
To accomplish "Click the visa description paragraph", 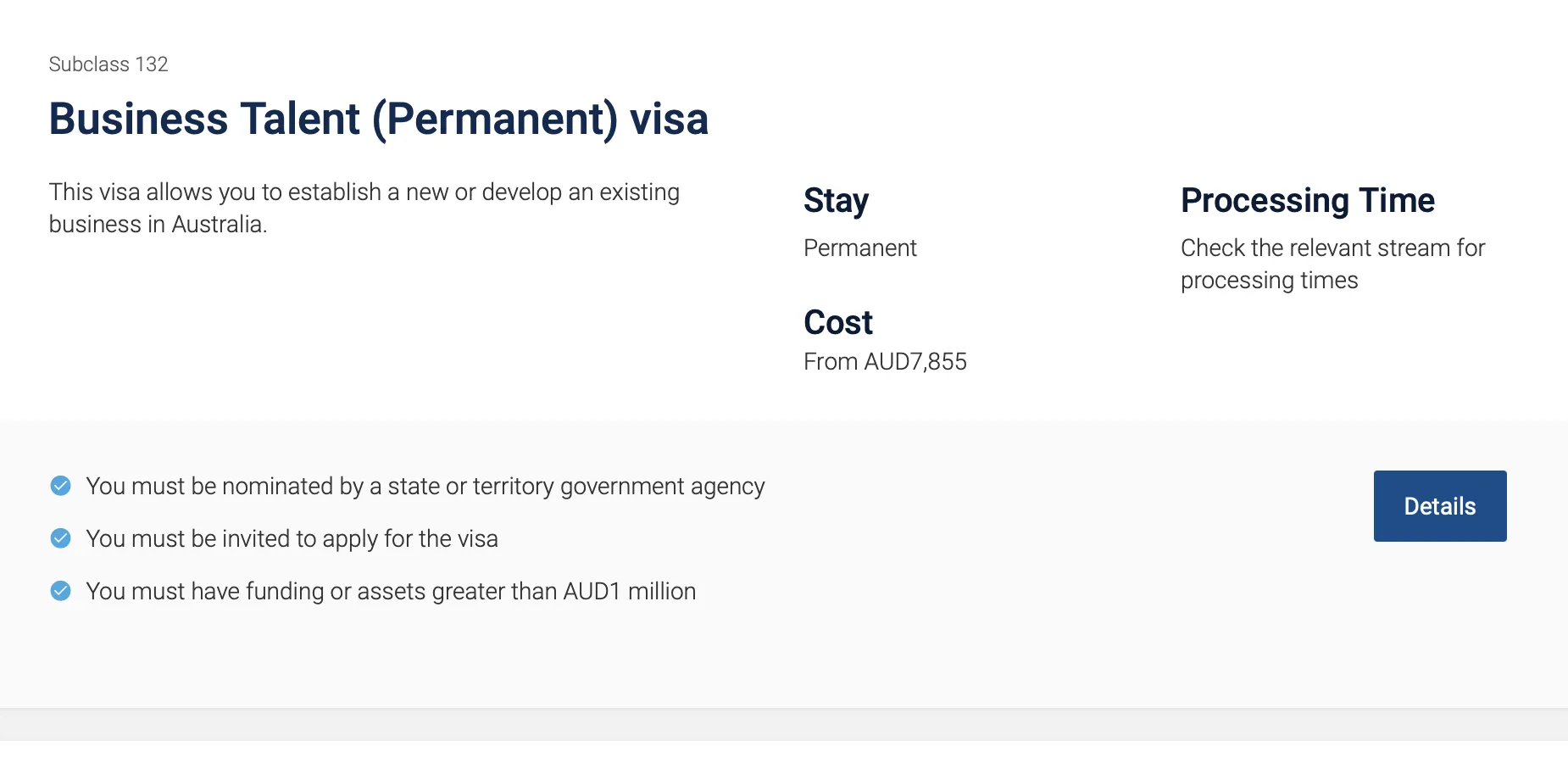I will pos(364,208).
